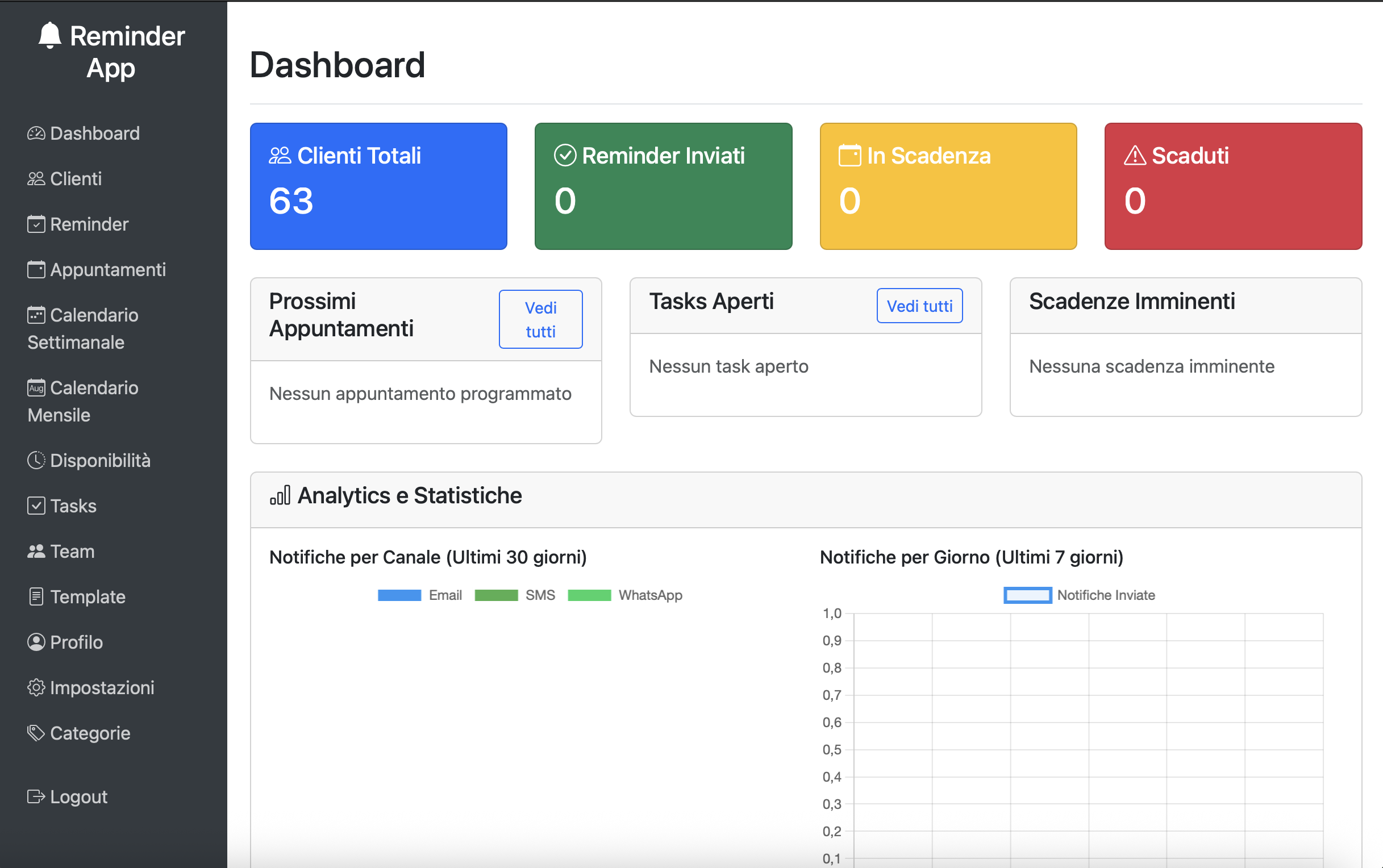The width and height of the screenshot is (1383, 868).
Task: Click the Appuntamenti calendar icon
Action: (36, 269)
